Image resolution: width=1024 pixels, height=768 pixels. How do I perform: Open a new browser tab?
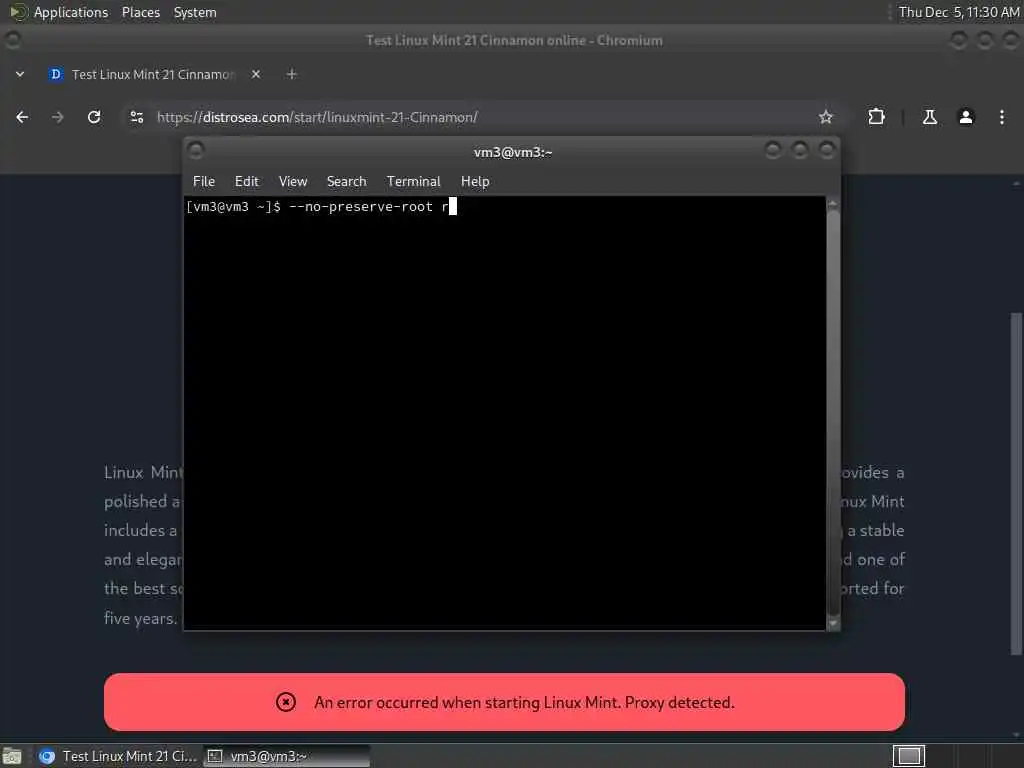[292, 74]
